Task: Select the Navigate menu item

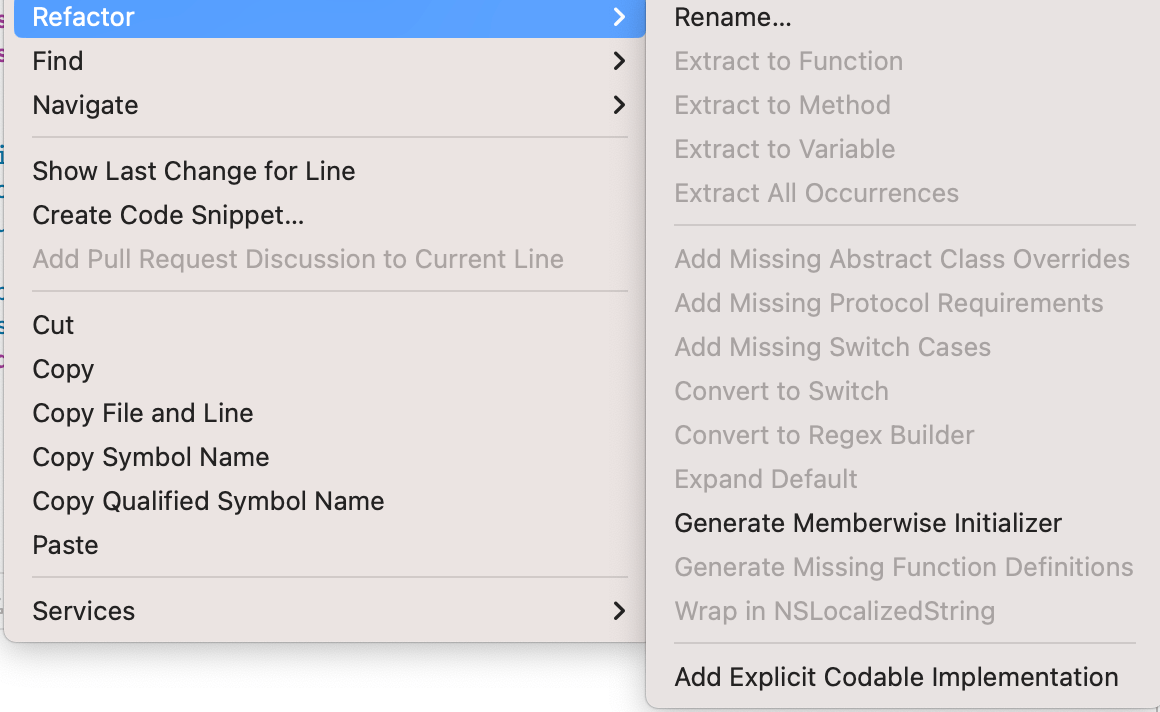Action: [86, 105]
